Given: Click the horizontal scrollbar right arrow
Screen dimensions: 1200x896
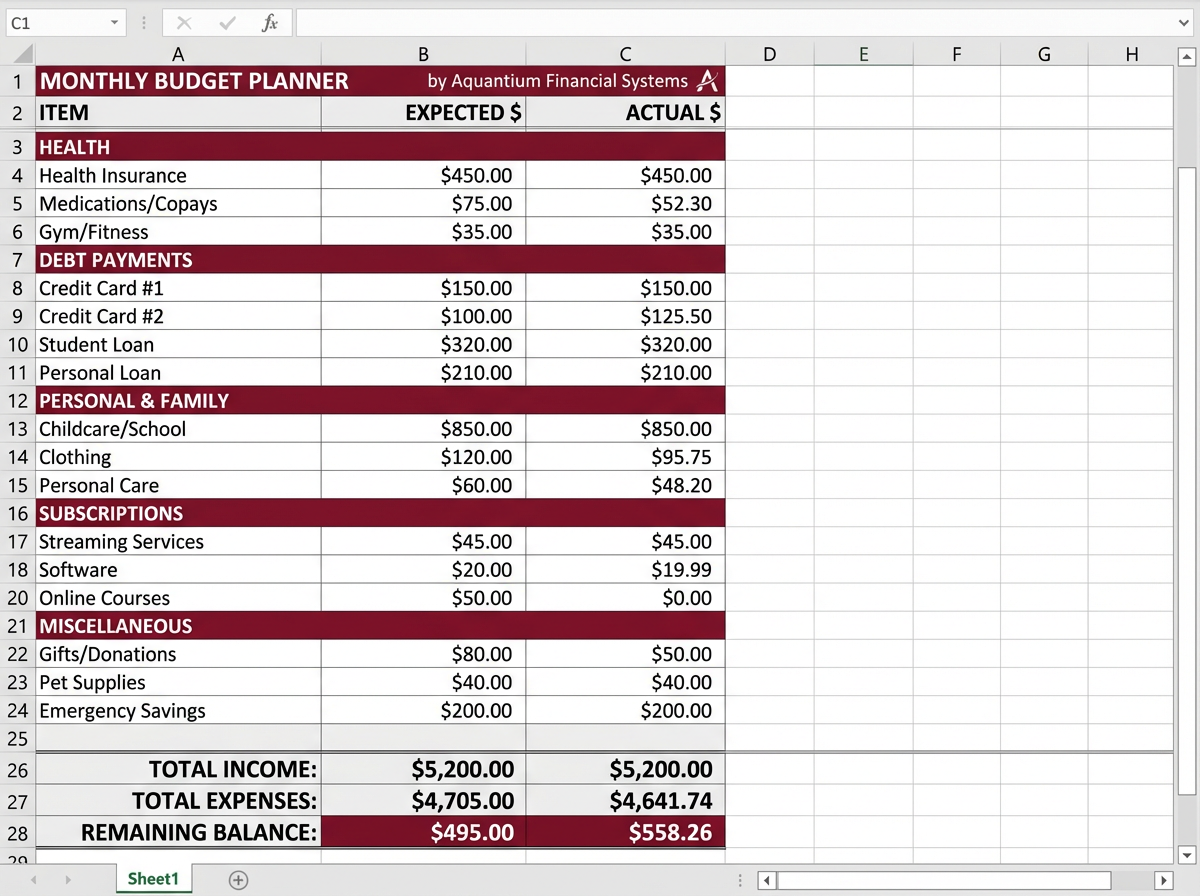Looking at the screenshot, I should point(1166,879).
